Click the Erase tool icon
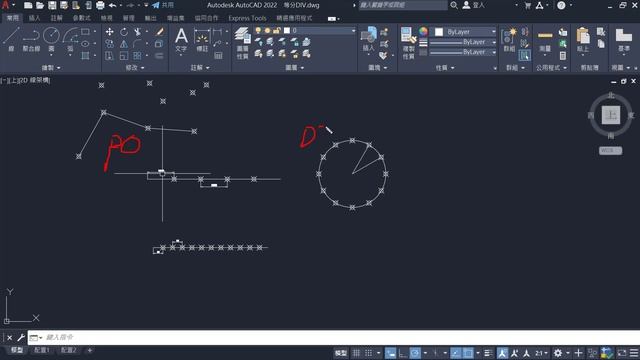 [x=160, y=31]
